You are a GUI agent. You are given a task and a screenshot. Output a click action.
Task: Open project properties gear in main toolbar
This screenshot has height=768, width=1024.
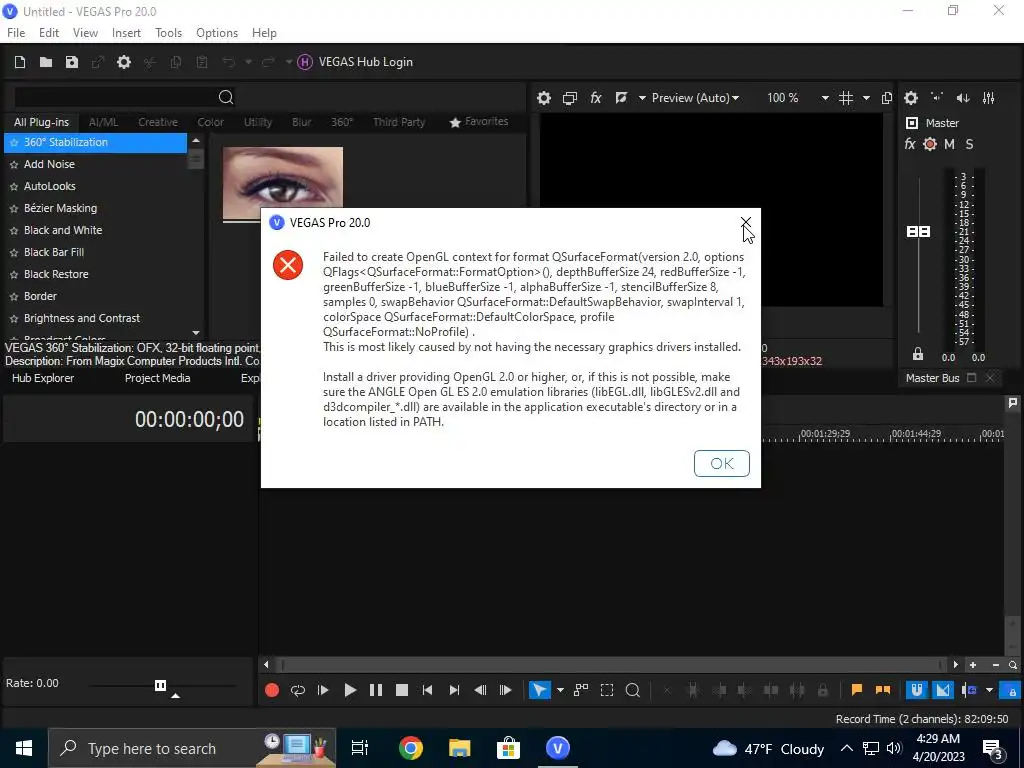(123, 62)
